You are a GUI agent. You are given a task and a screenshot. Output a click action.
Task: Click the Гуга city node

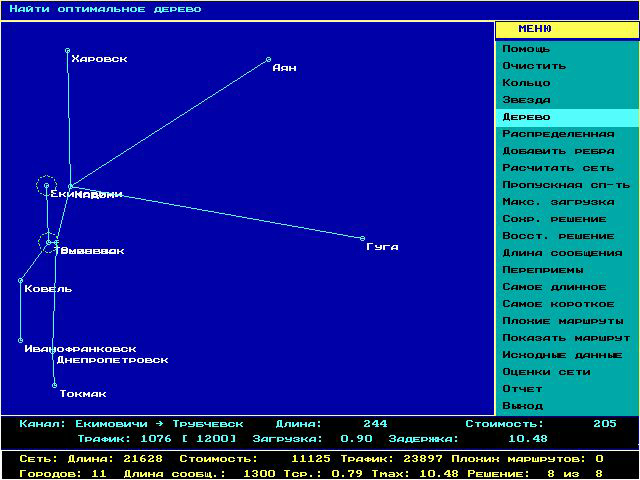tap(362, 238)
